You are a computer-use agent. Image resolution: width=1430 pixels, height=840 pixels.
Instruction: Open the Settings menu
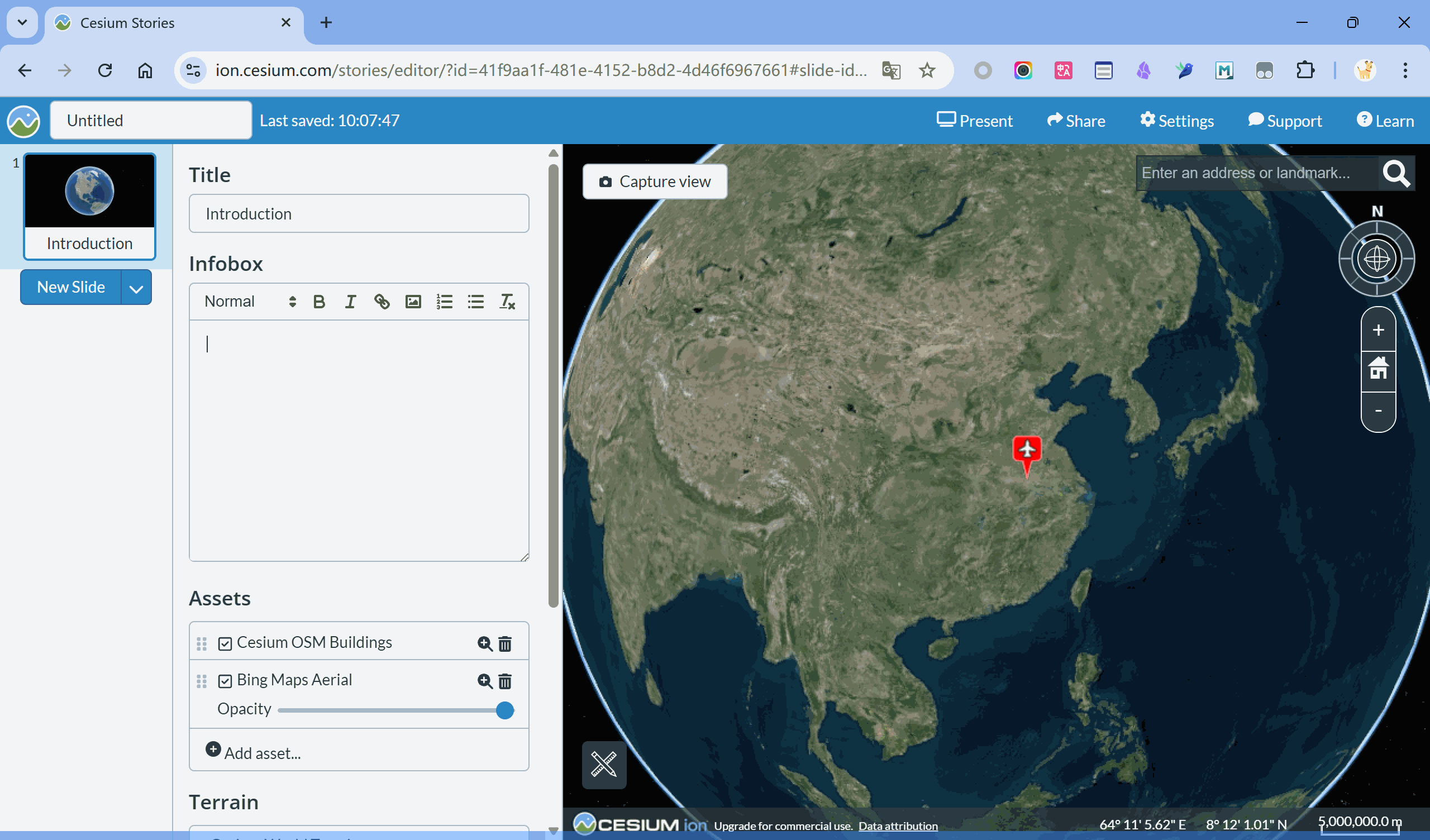pos(1177,121)
